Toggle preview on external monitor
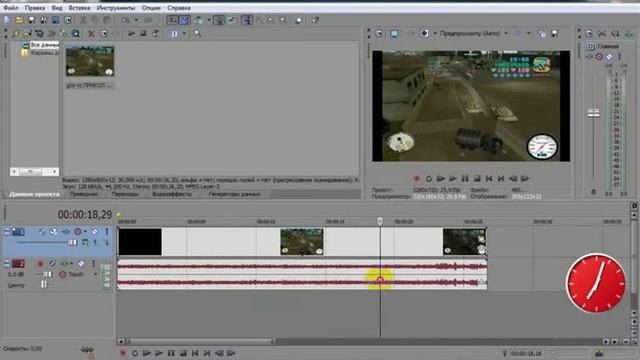Viewport: 640px width, 360px height. point(394,33)
